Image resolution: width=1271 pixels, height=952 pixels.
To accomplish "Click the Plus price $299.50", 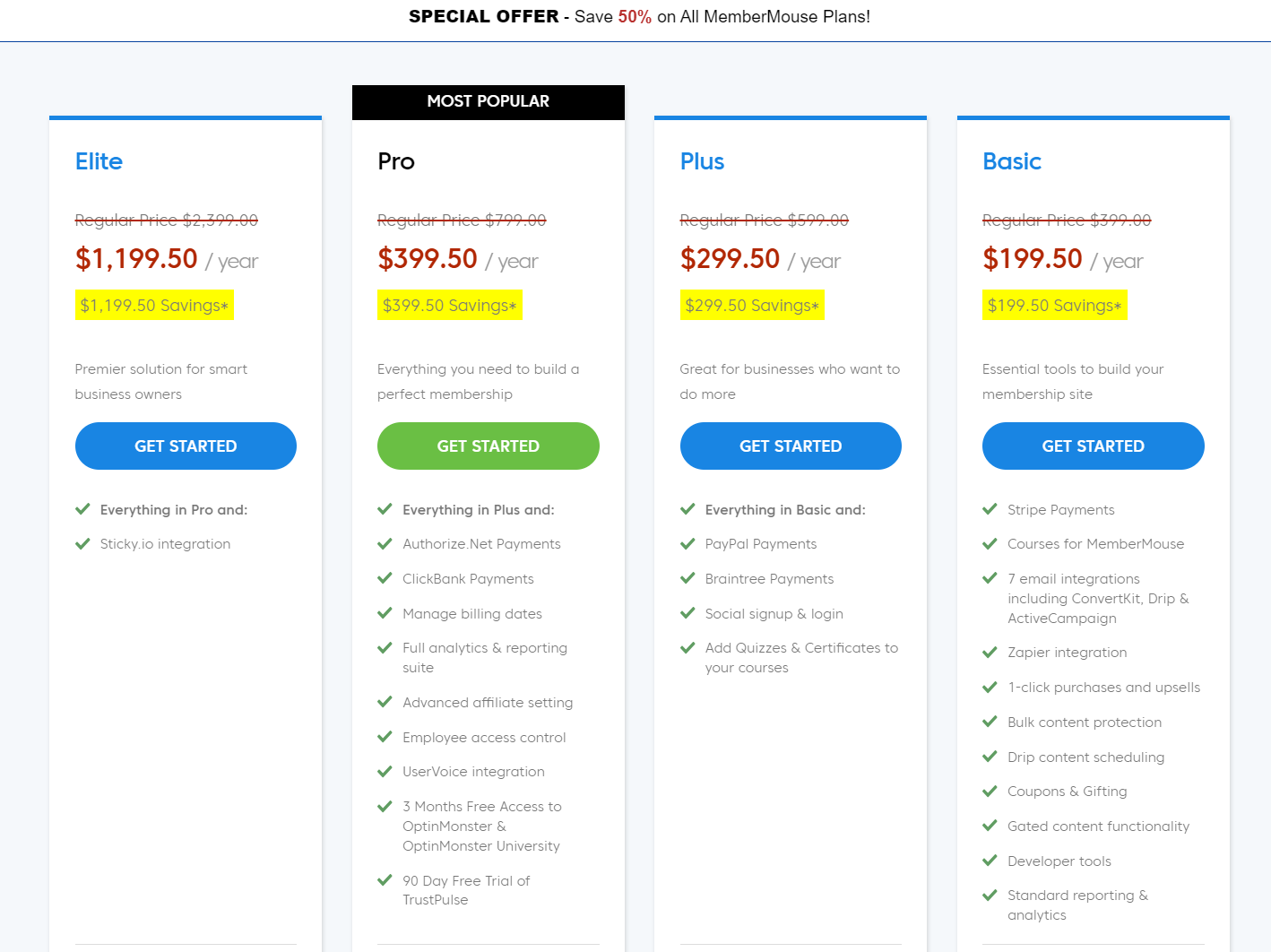I will pyautogui.click(x=730, y=258).
